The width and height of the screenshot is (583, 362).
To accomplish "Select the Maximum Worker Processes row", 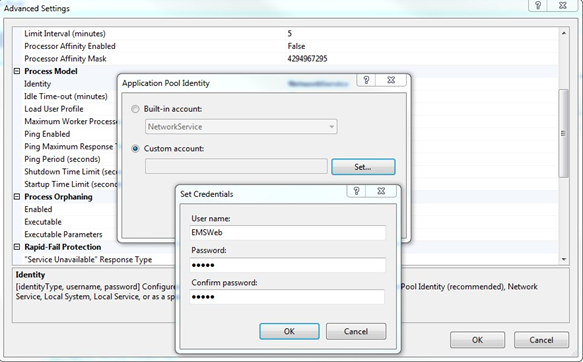I will point(71,122).
